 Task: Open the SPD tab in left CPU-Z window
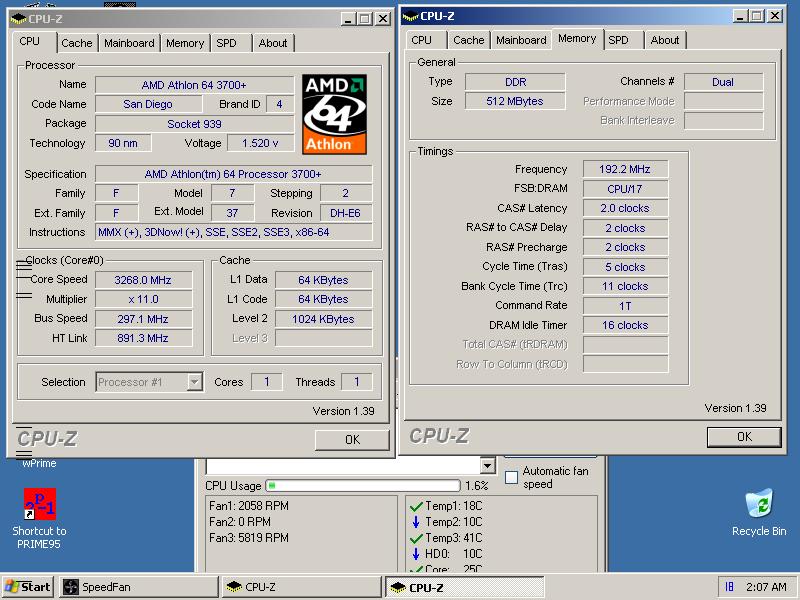click(227, 43)
